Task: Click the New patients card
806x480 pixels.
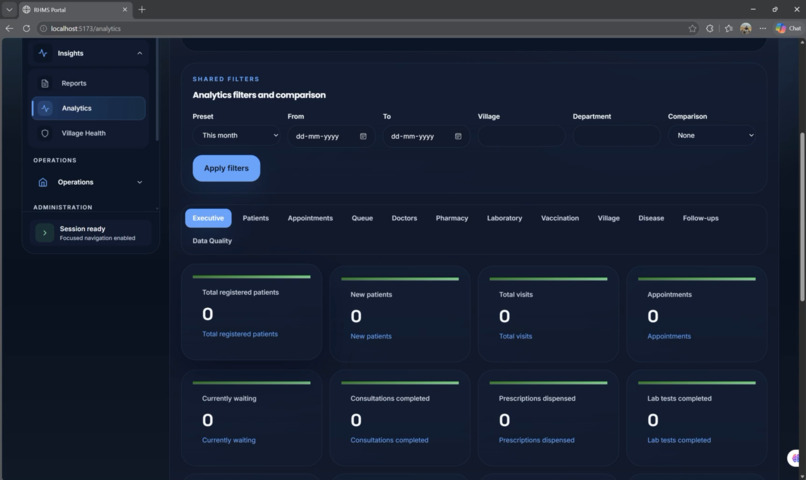Action: click(x=400, y=313)
